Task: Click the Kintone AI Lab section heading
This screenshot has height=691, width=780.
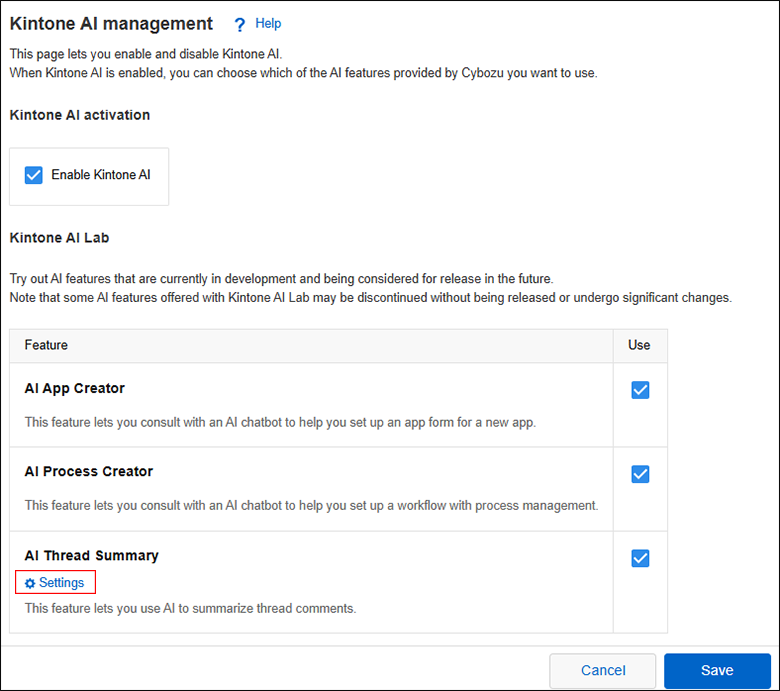Action: pyautogui.click(x=59, y=238)
